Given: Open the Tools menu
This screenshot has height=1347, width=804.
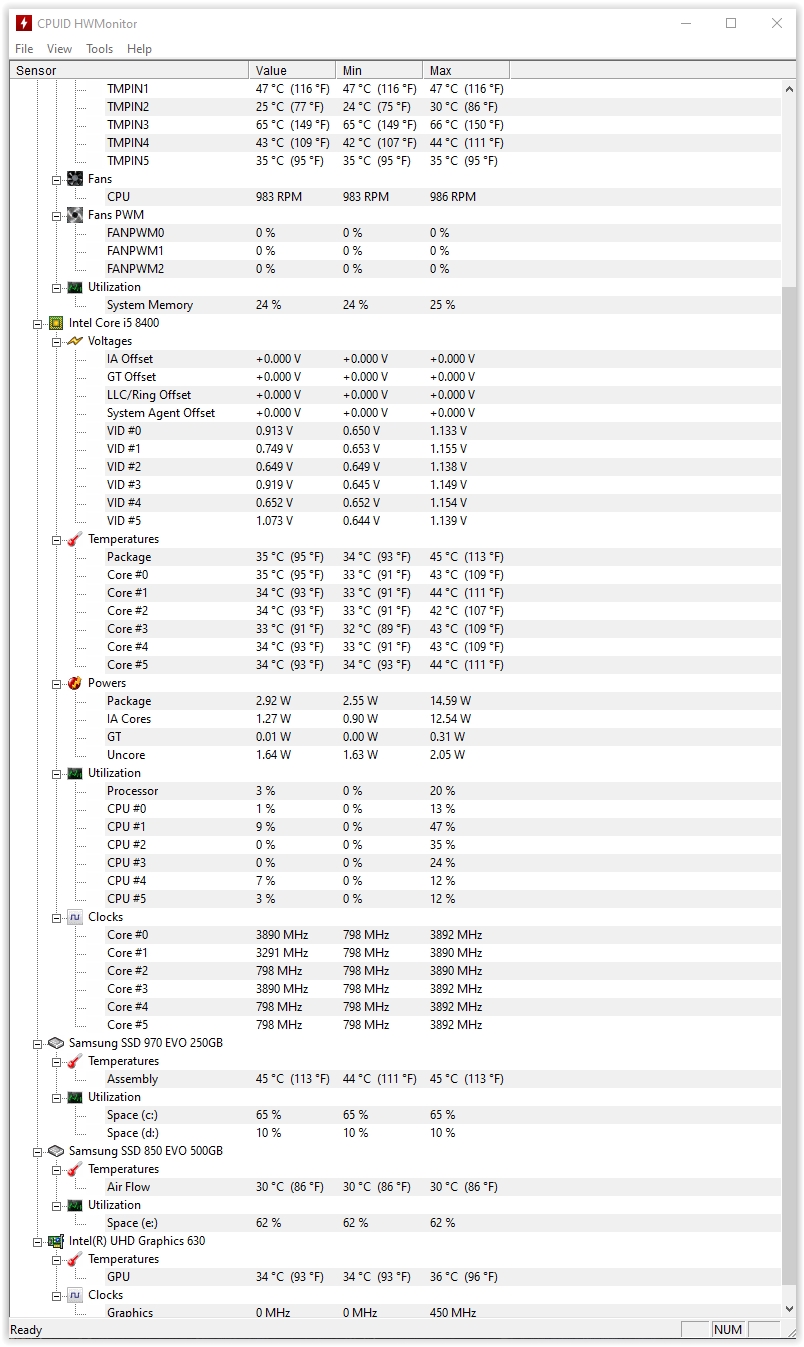Looking at the screenshot, I should [99, 48].
